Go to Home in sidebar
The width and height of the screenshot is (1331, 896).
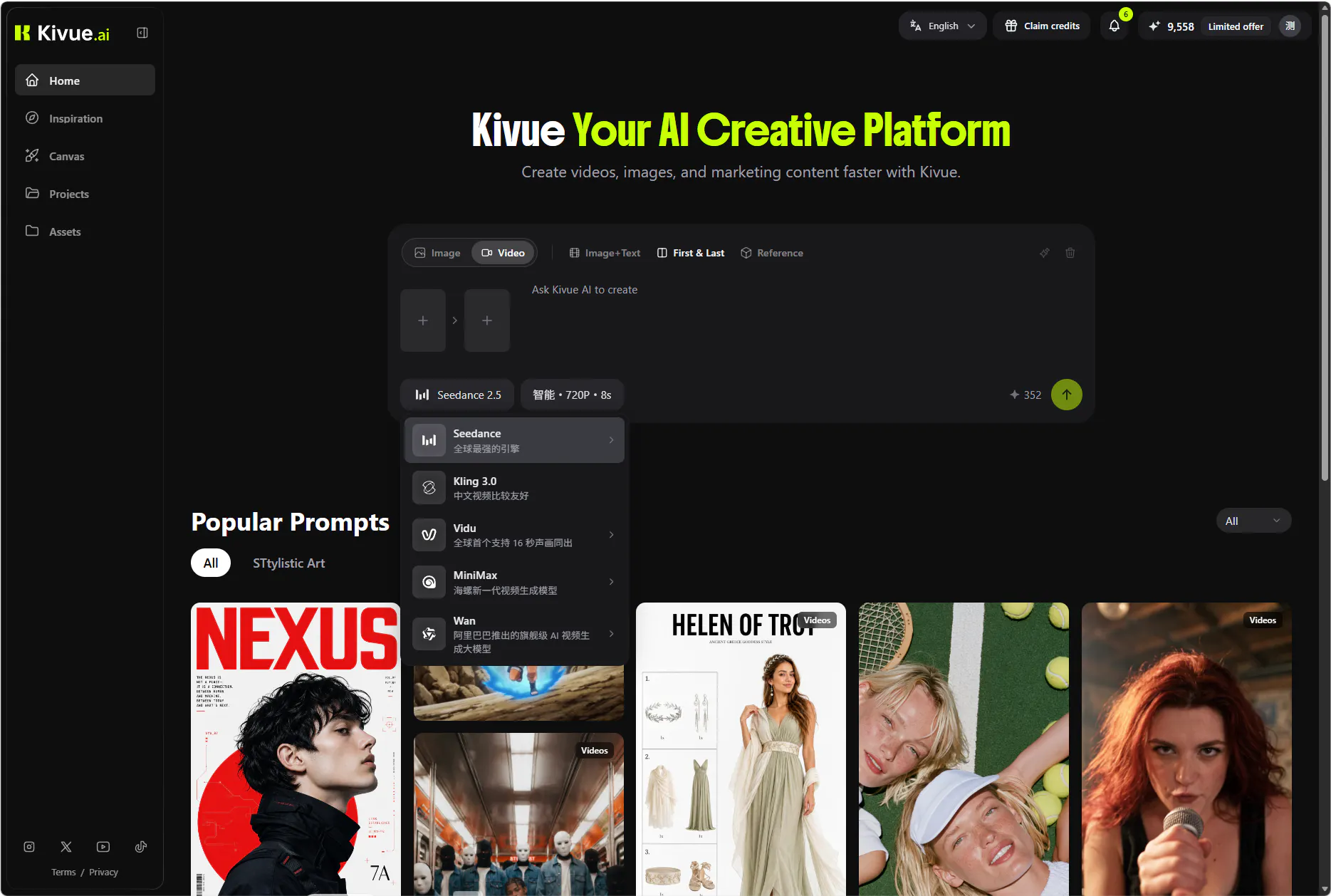pyautogui.click(x=85, y=80)
